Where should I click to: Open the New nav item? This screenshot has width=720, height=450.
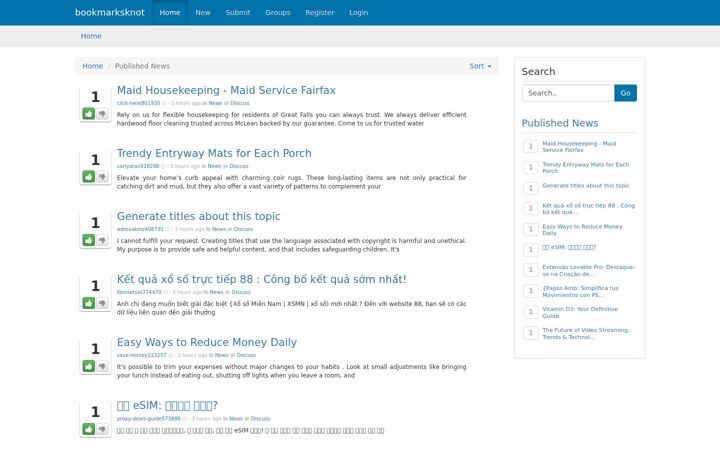pyautogui.click(x=202, y=12)
